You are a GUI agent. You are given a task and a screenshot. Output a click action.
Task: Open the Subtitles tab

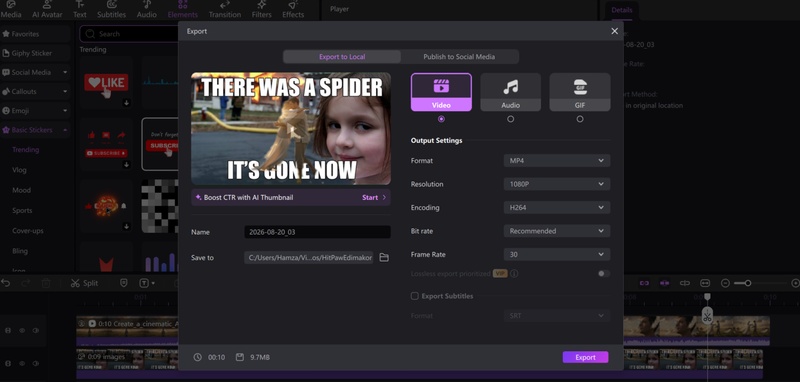click(111, 9)
